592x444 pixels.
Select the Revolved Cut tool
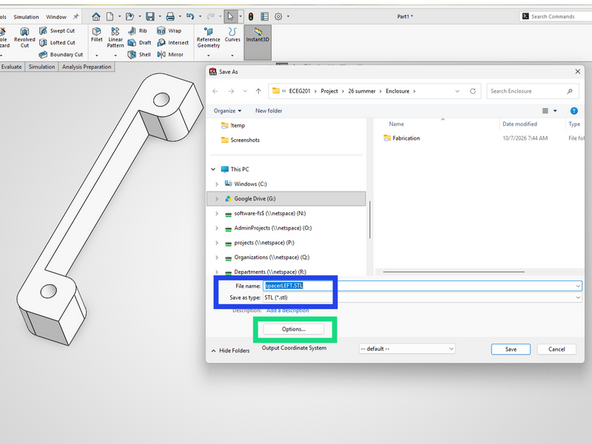coord(25,37)
